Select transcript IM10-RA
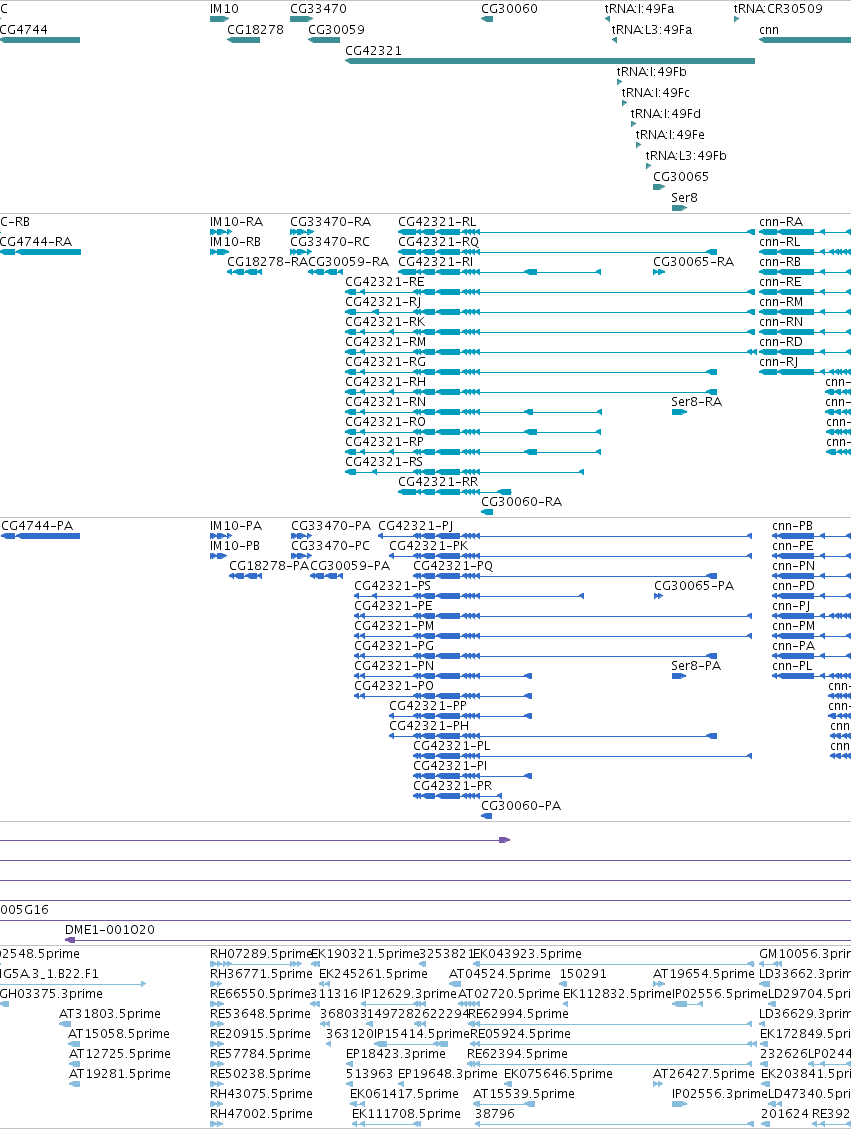 236,222
